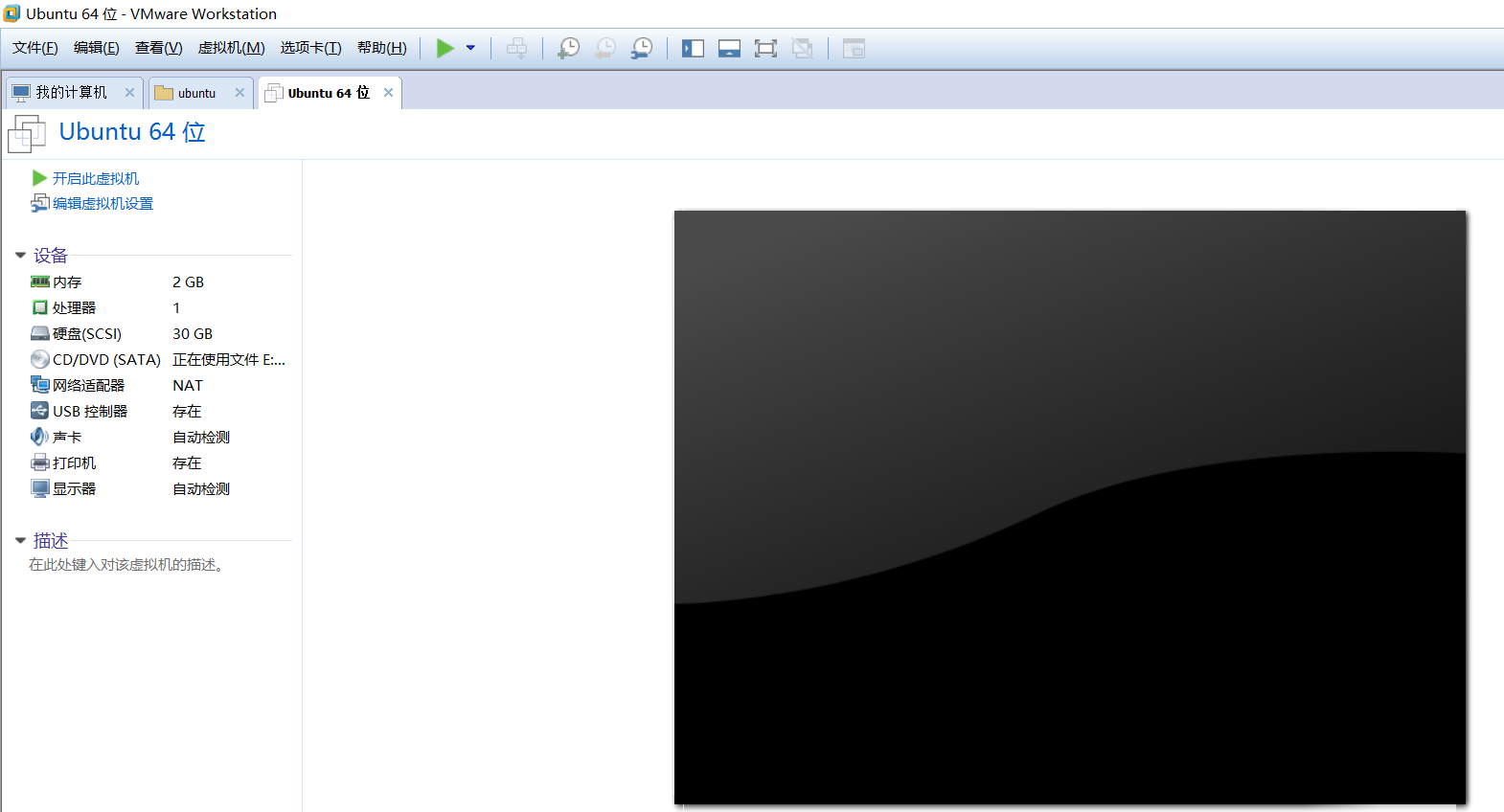The height and width of the screenshot is (812, 1504).
Task: Click 正在使用文件 E:... value
Action: (229, 359)
